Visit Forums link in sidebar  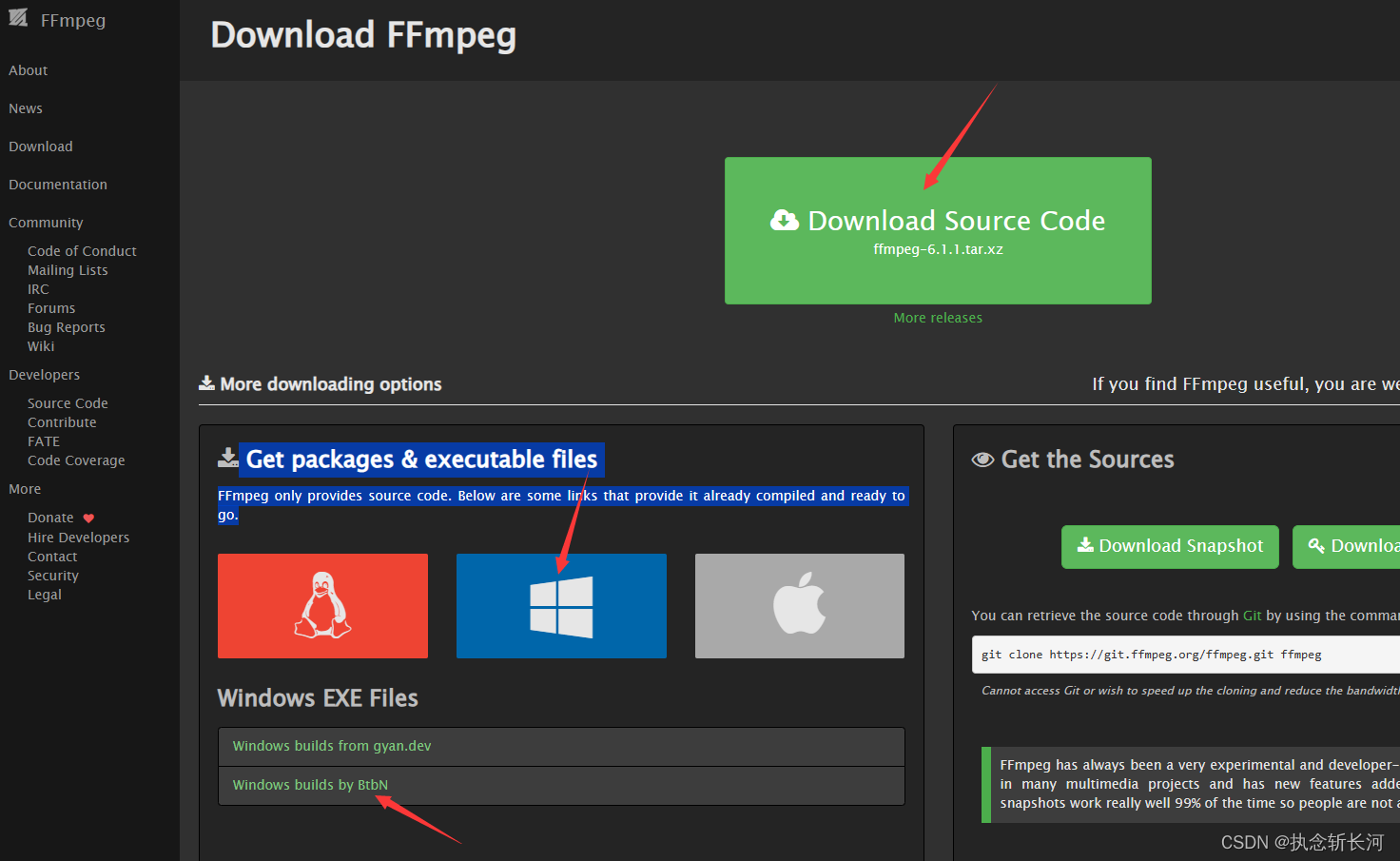point(51,308)
